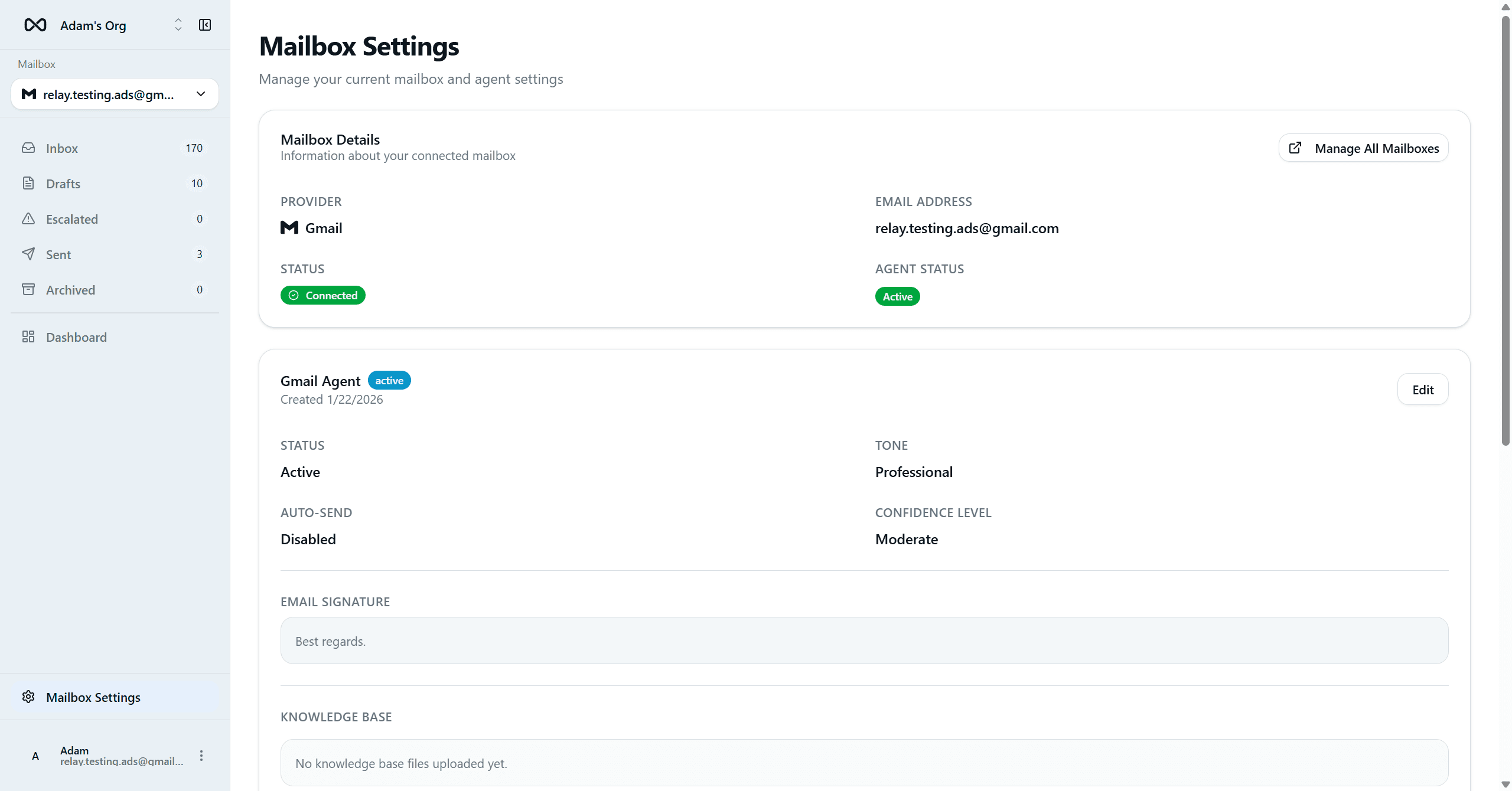
Task: Click the Mailbox Settings gear icon
Action: 28,697
